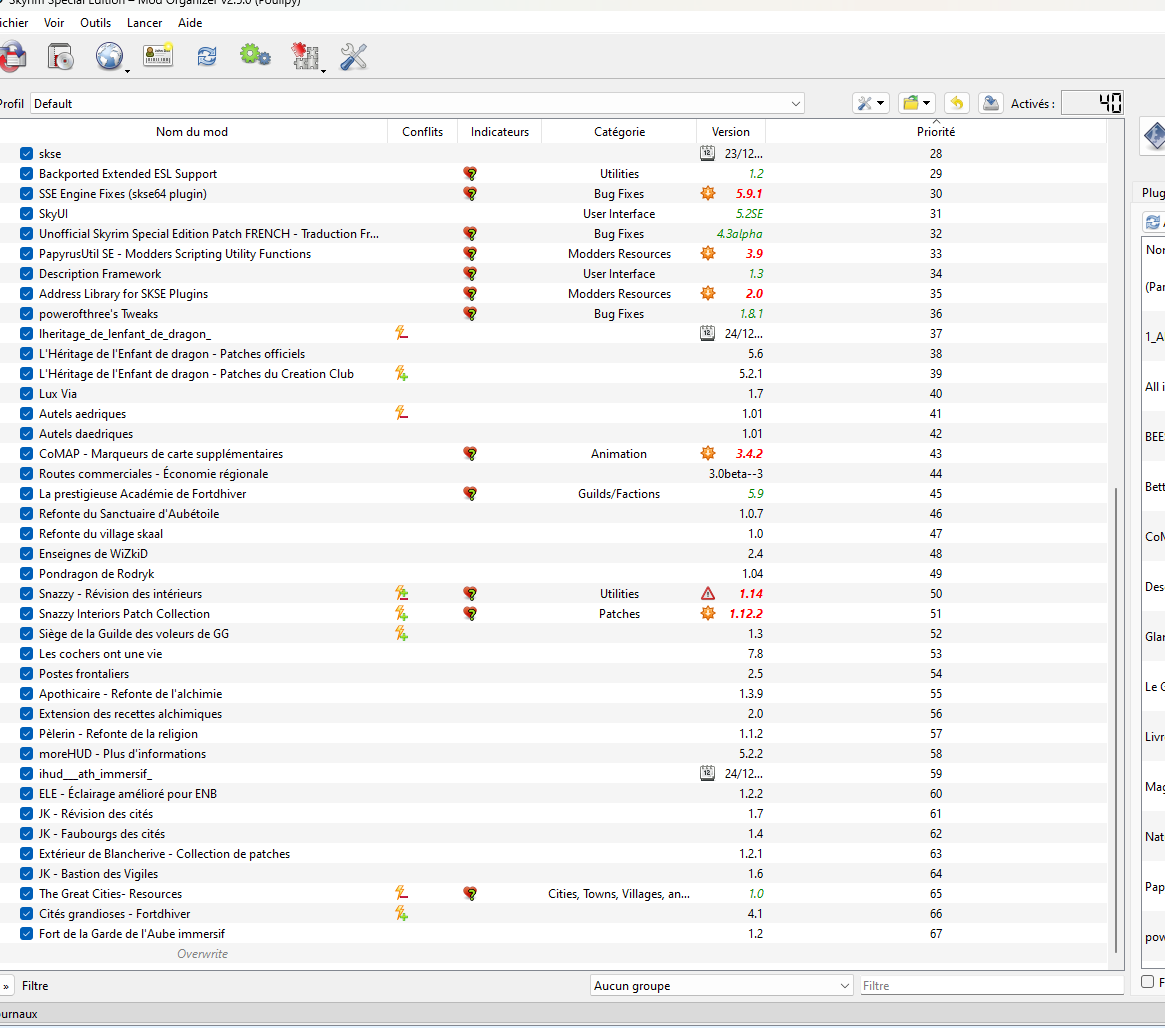Screen dimensions: 1165x1028
Task: Open the wrench list-options dropdown button
Action: (871, 103)
